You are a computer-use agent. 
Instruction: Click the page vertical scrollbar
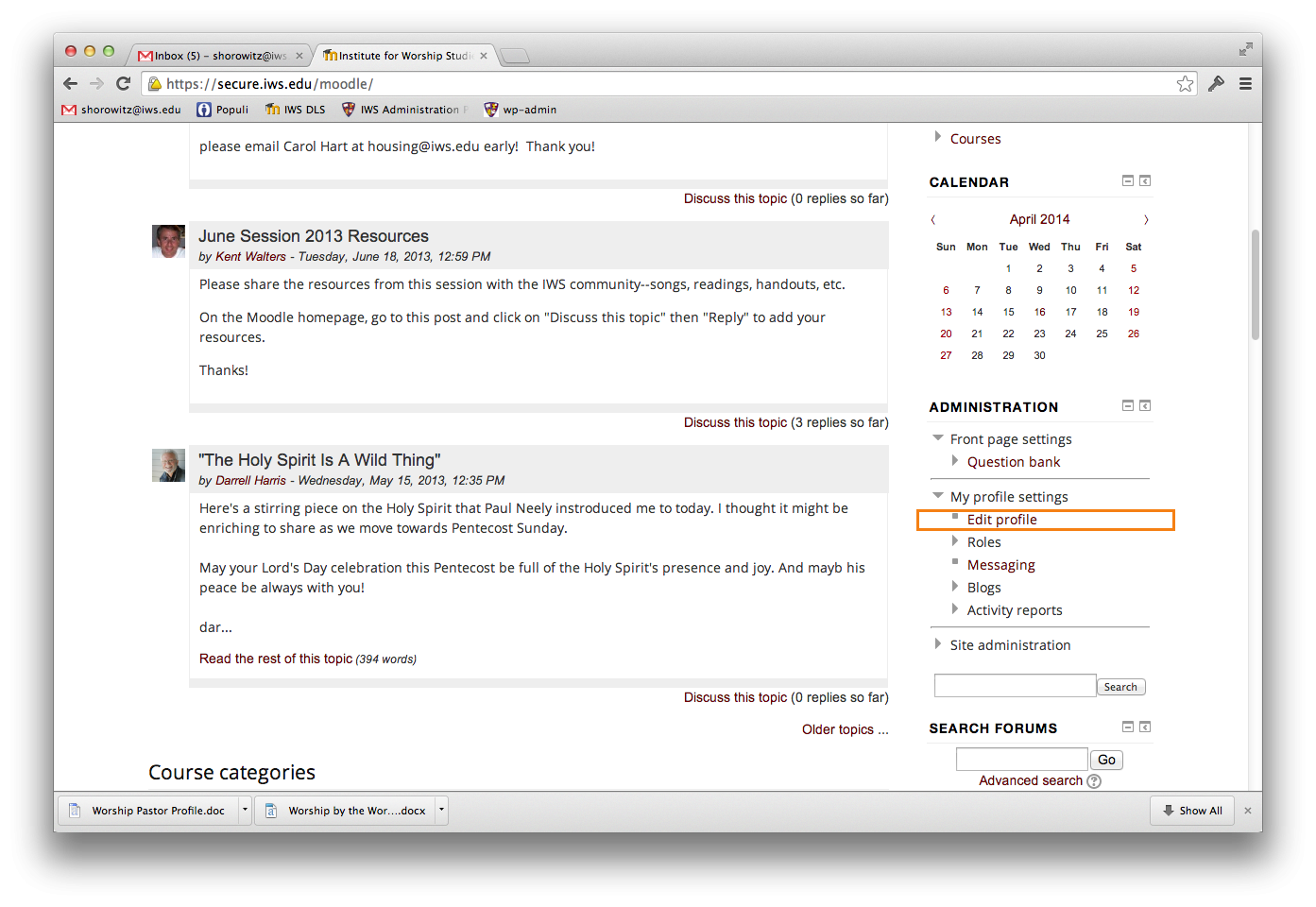click(x=1255, y=284)
